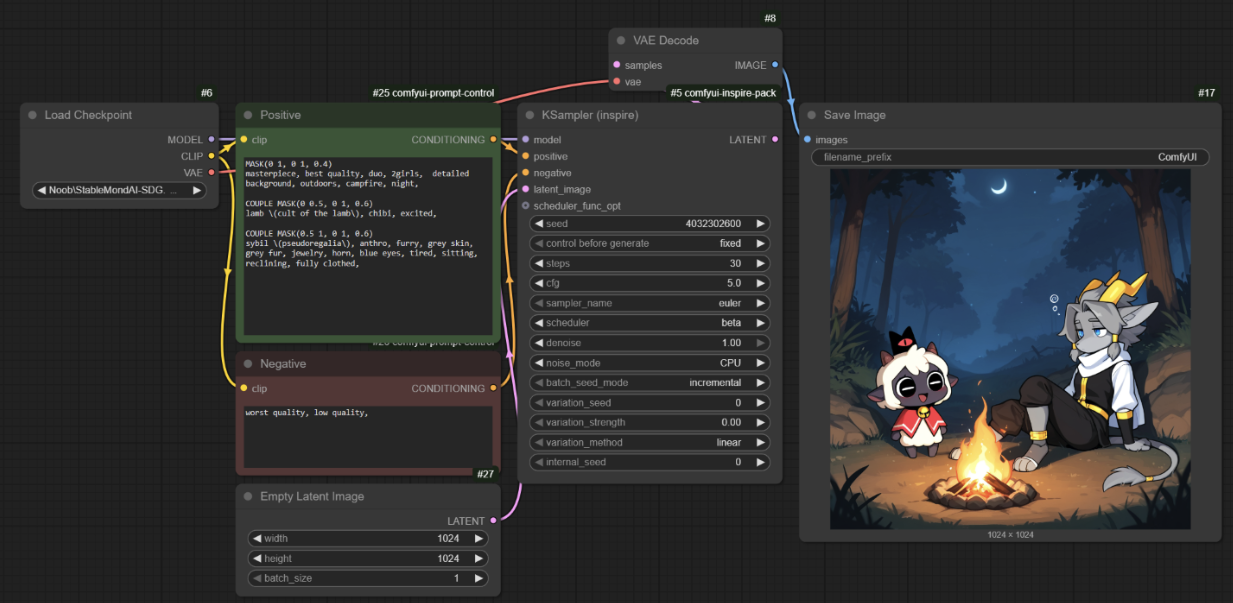1233x603 pixels.
Task: Select previous checkpoint with left arrow in Load Checkpoint
Action: tap(42, 190)
